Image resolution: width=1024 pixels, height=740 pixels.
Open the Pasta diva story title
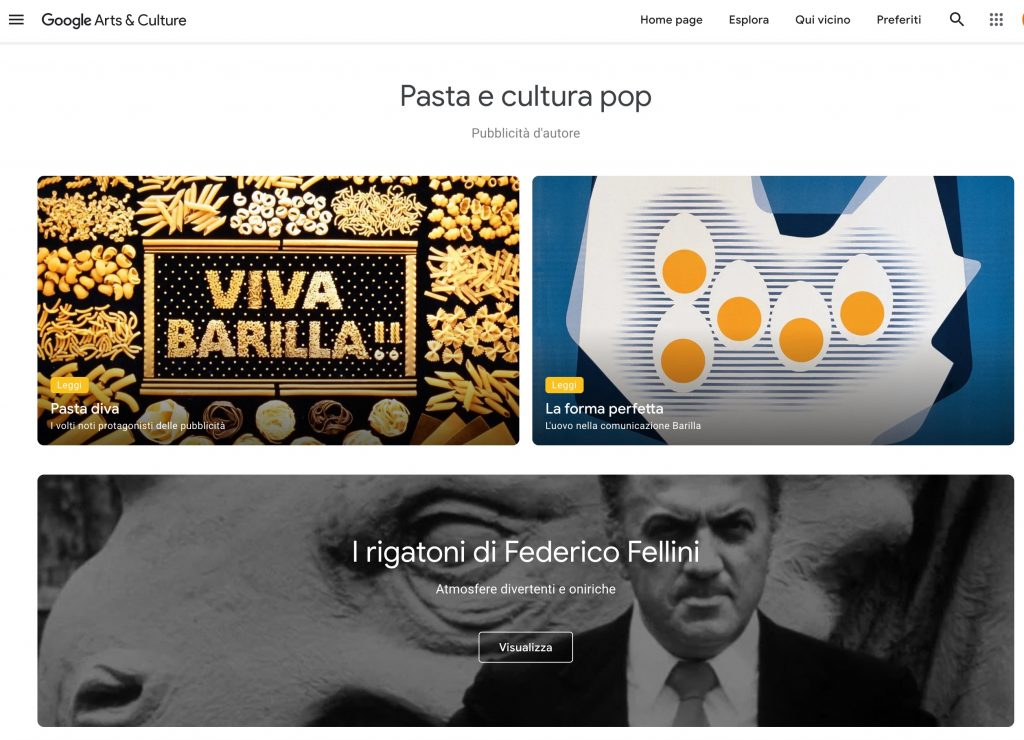pos(85,408)
